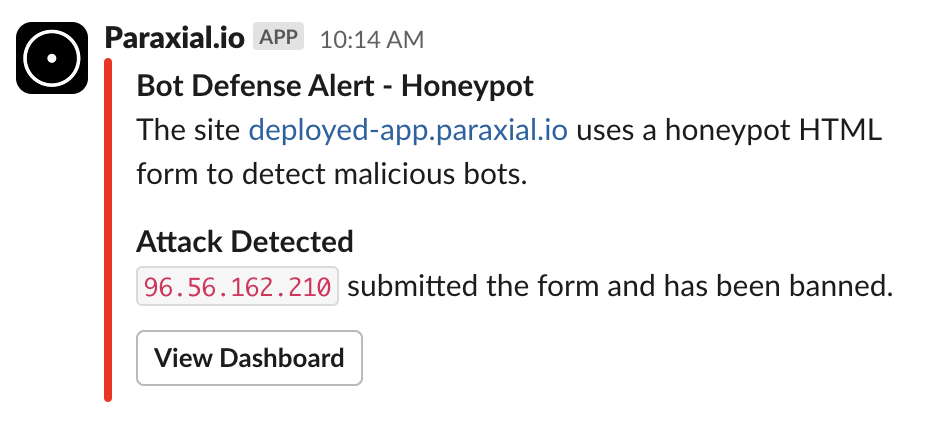This screenshot has width=936, height=426.
Task: Click the APP badge next to Paraxial.io
Action: tap(278, 37)
